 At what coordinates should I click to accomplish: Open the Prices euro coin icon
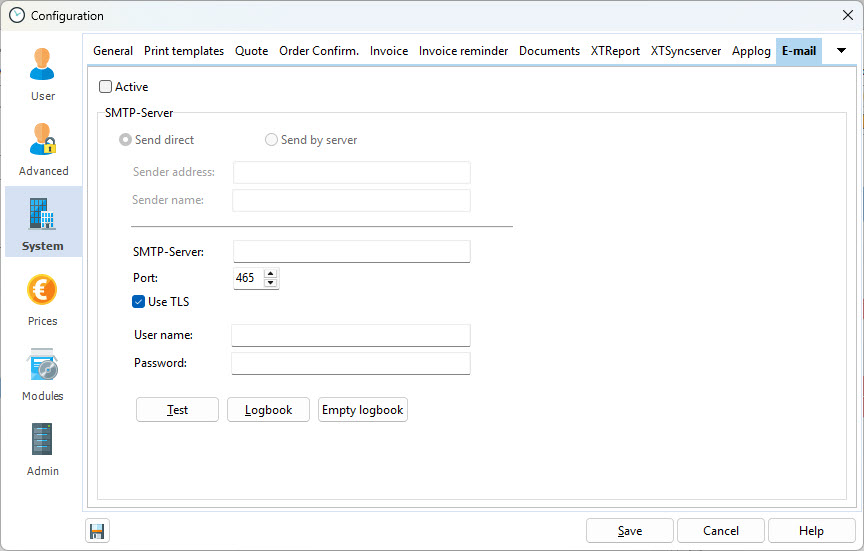pyautogui.click(x=43, y=290)
